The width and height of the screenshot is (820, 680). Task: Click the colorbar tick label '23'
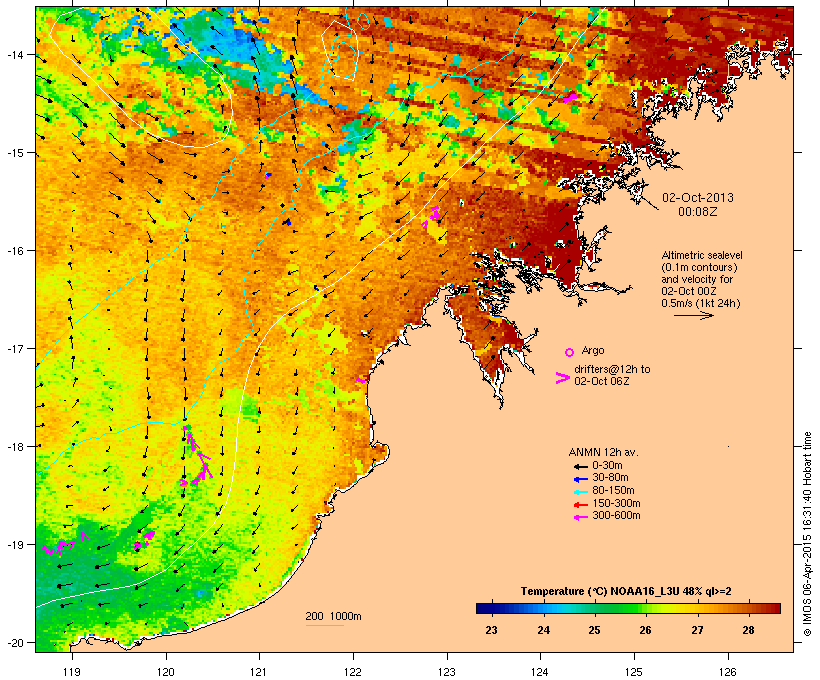(491, 630)
